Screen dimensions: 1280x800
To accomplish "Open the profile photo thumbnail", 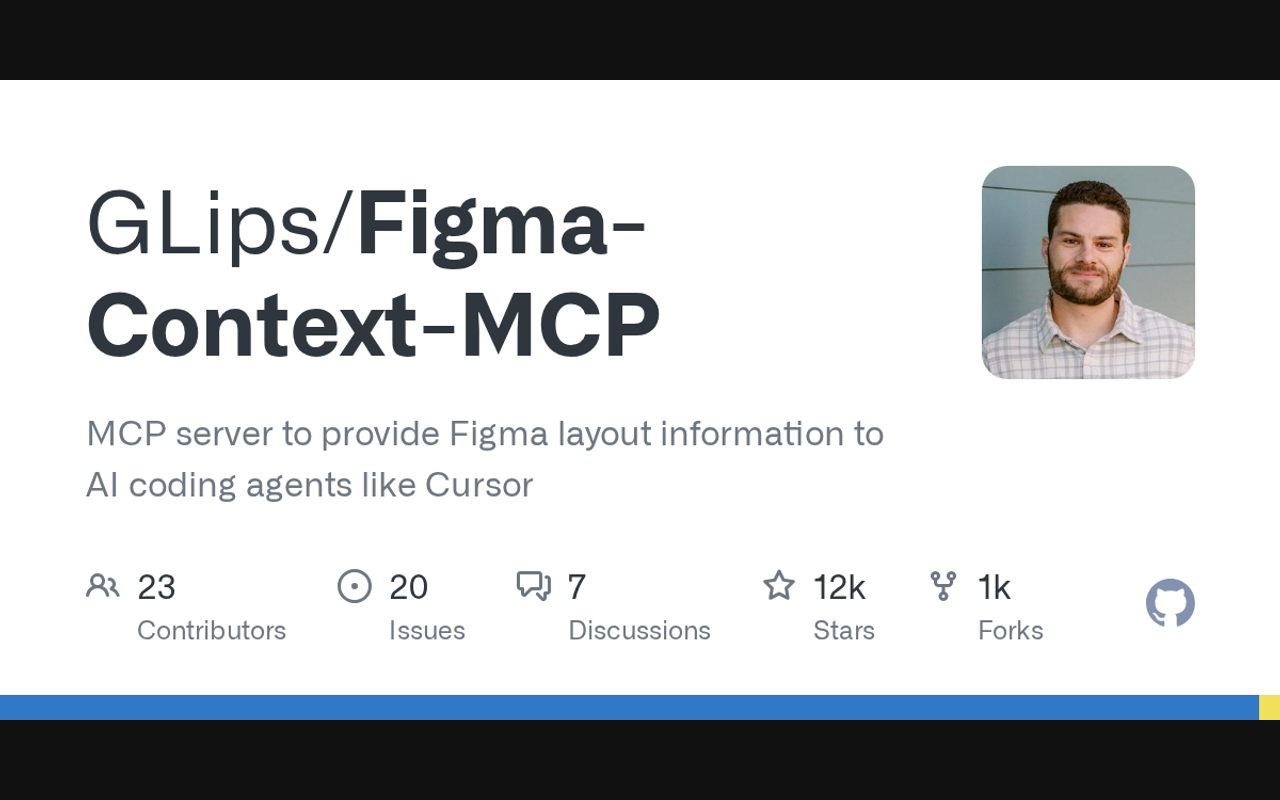I will pos(1088,272).
